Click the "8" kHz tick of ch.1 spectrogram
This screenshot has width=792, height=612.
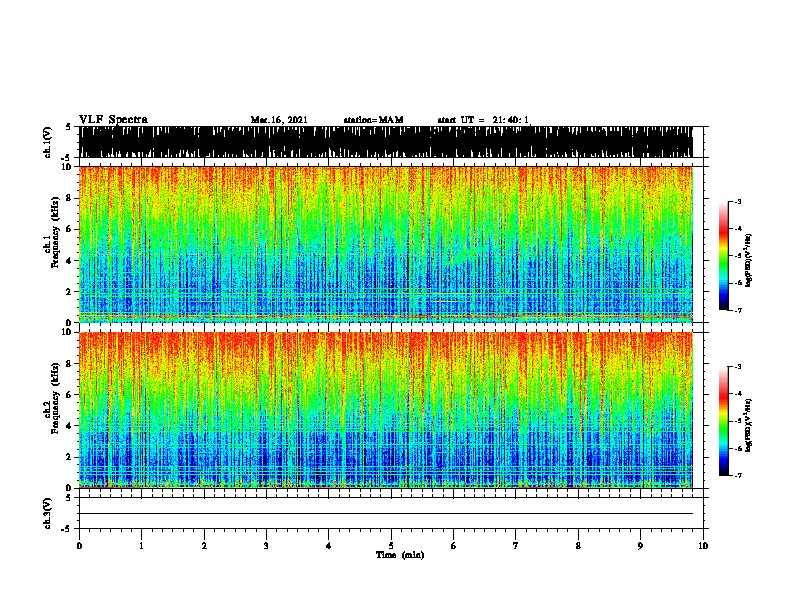tap(69, 198)
